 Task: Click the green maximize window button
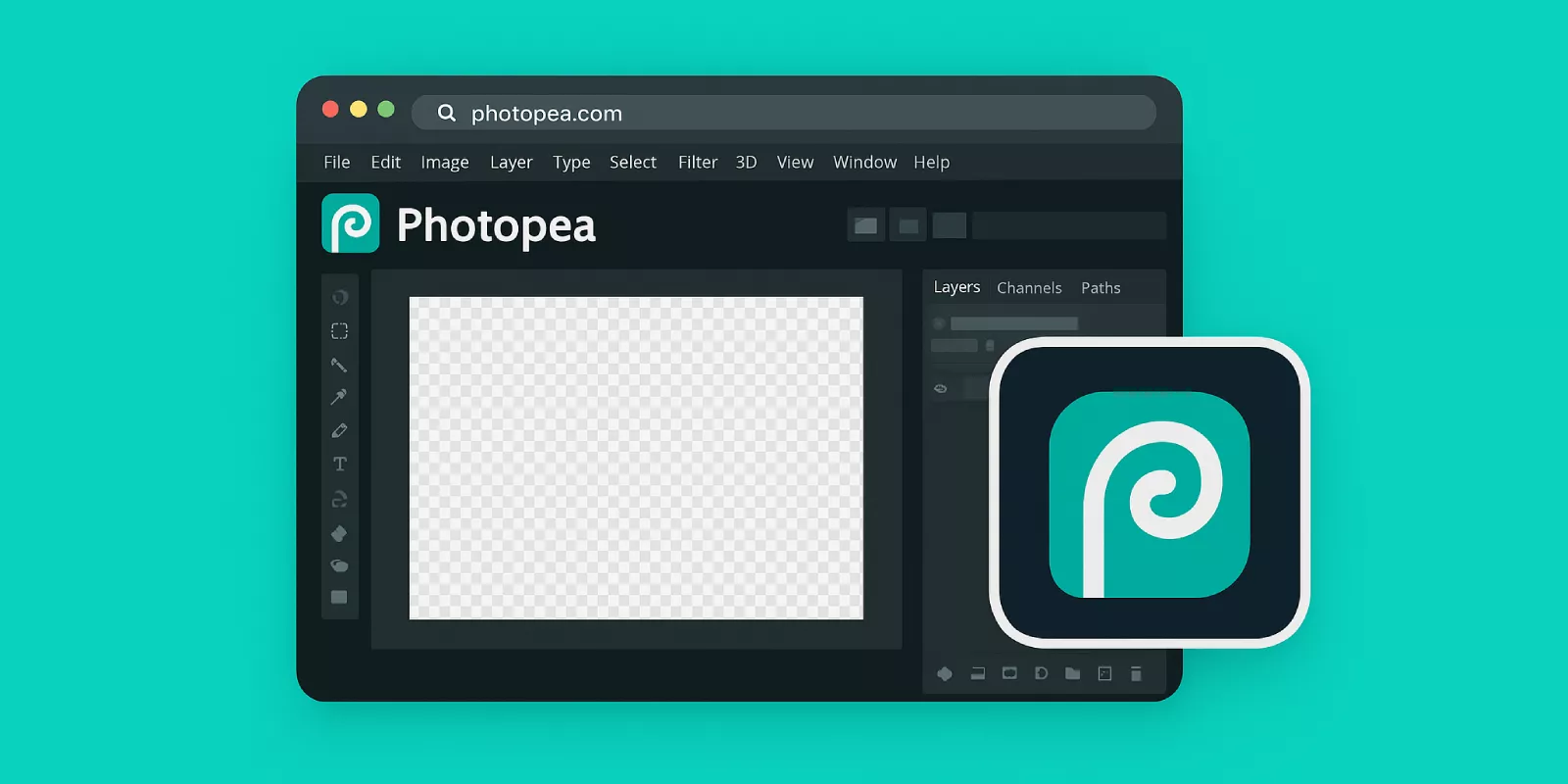tap(386, 109)
